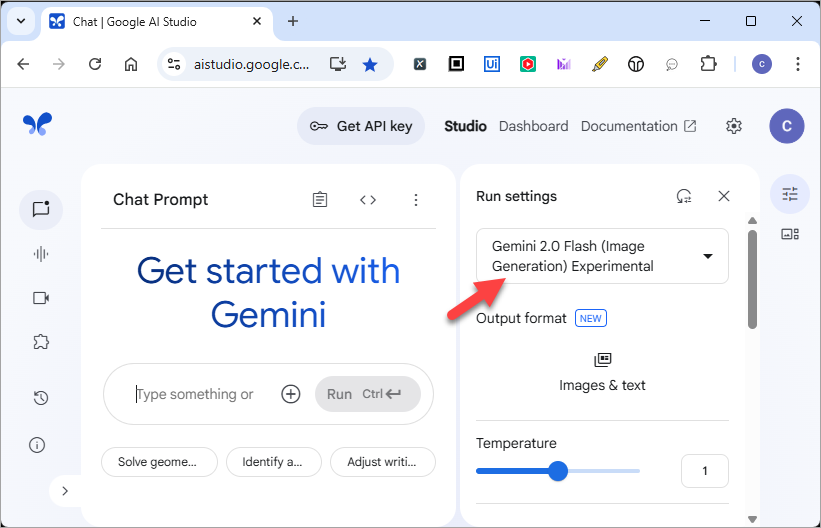Open the Chrome three-dot menu
The image size is (821, 528).
[797, 64]
